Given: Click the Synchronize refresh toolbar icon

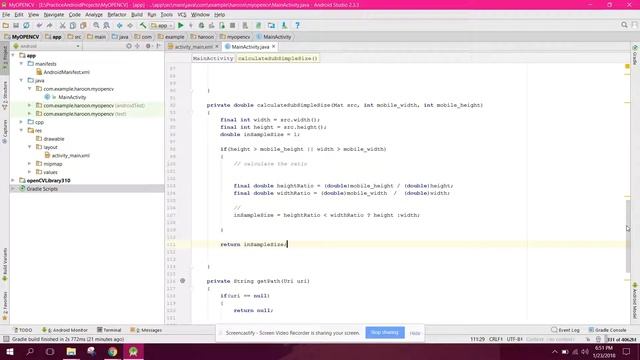Looking at the screenshot, I should click(26, 25).
